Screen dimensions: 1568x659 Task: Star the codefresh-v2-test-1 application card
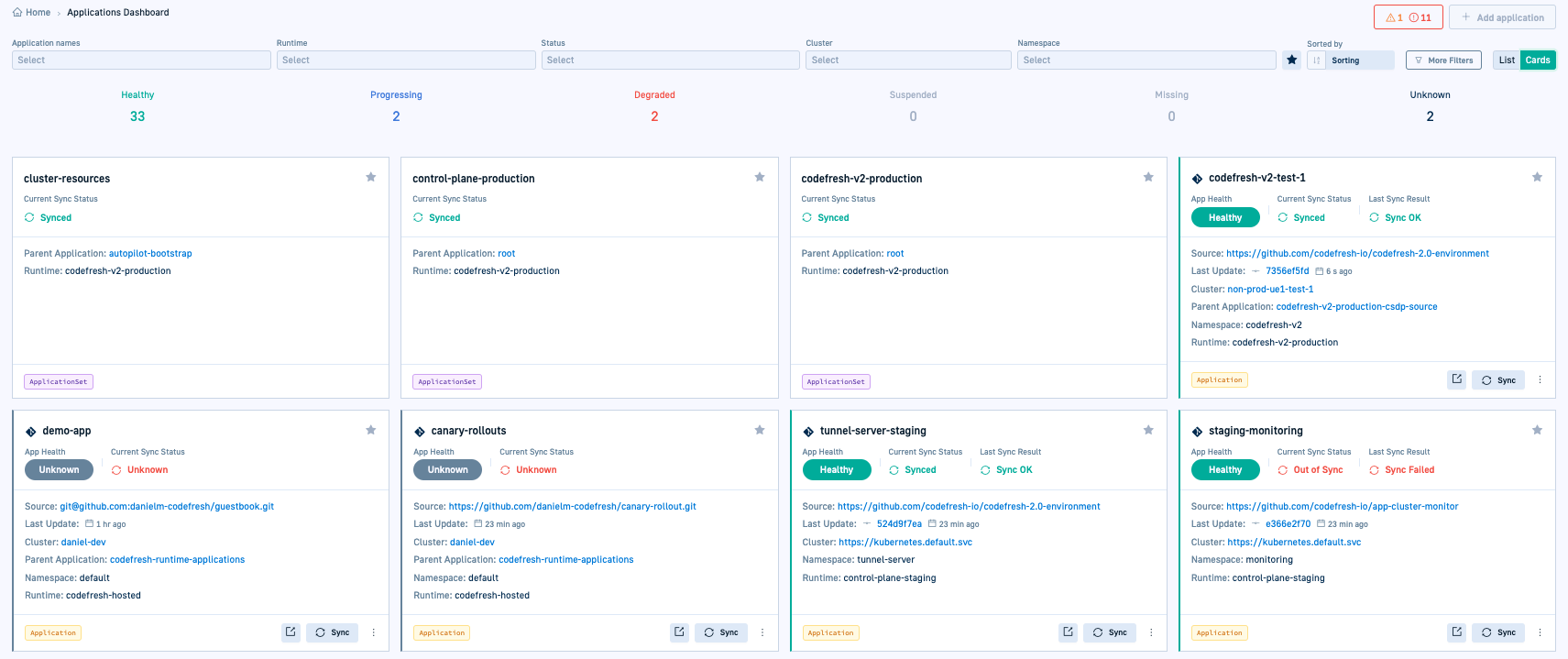(x=1537, y=177)
